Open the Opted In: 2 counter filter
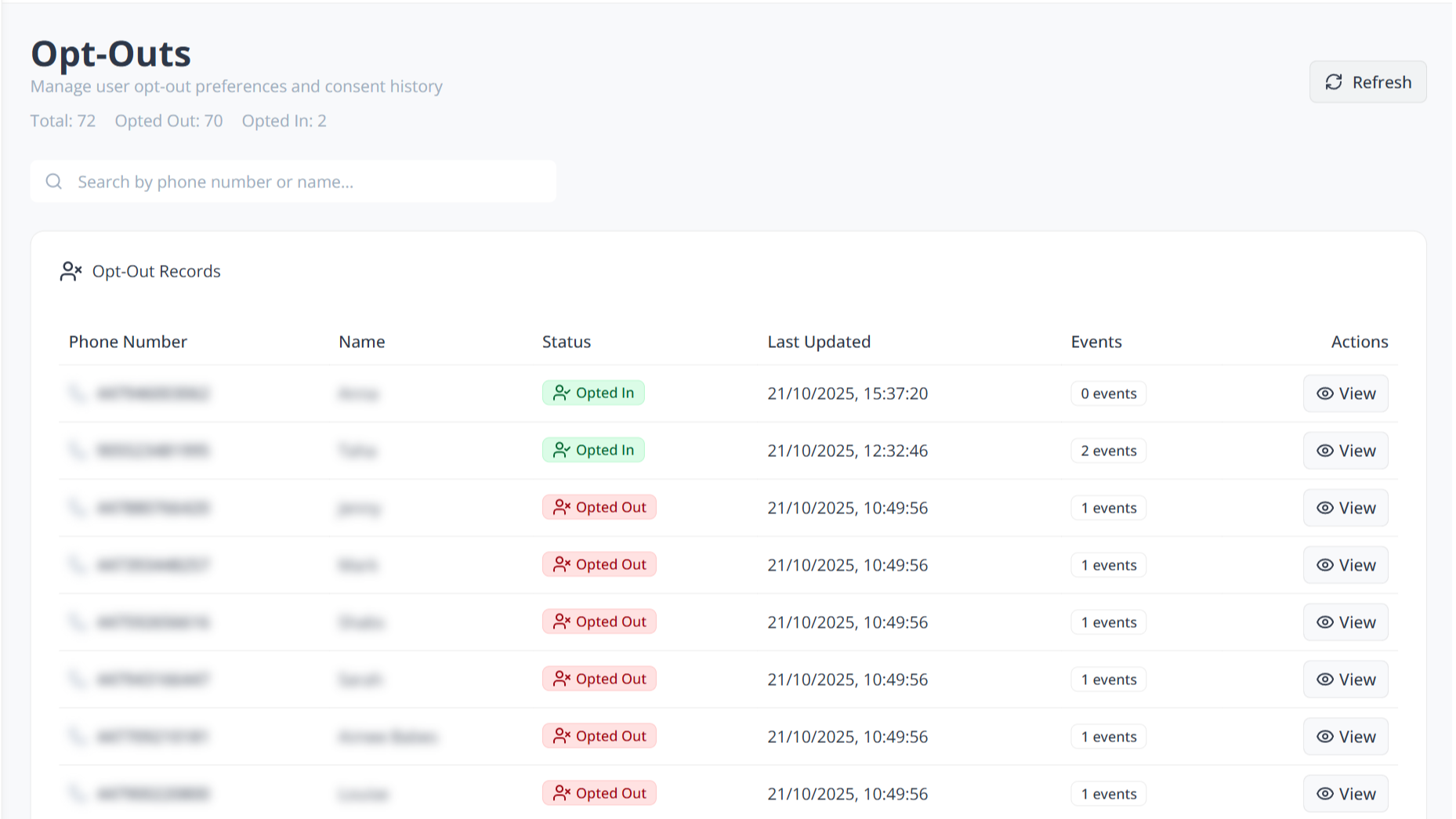 coord(284,121)
